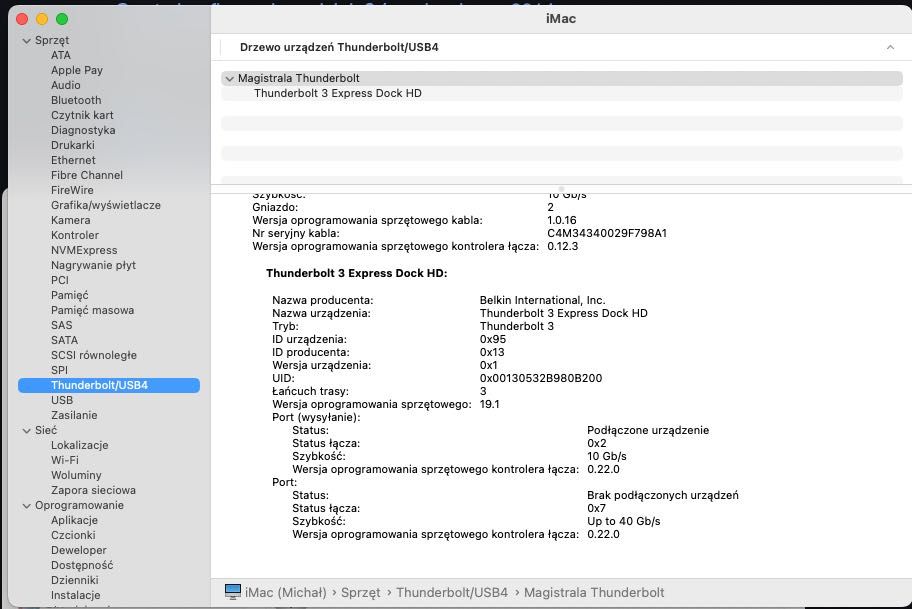Select Instalacje in the sidebar
The width and height of the screenshot is (912, 609).
pyautogui.click(x=76, y=595)
